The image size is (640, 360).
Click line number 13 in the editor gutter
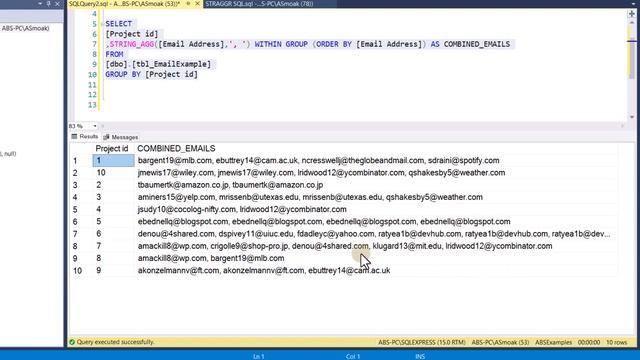[92, 105]
